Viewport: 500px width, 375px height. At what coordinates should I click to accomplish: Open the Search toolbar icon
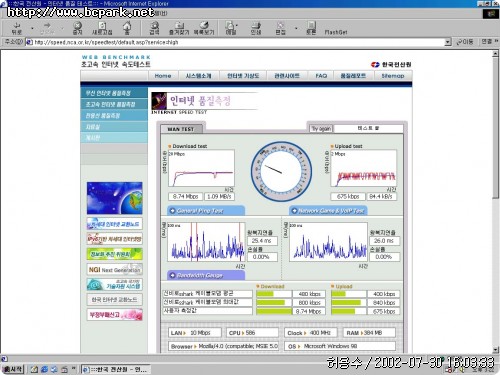[154, 28]
